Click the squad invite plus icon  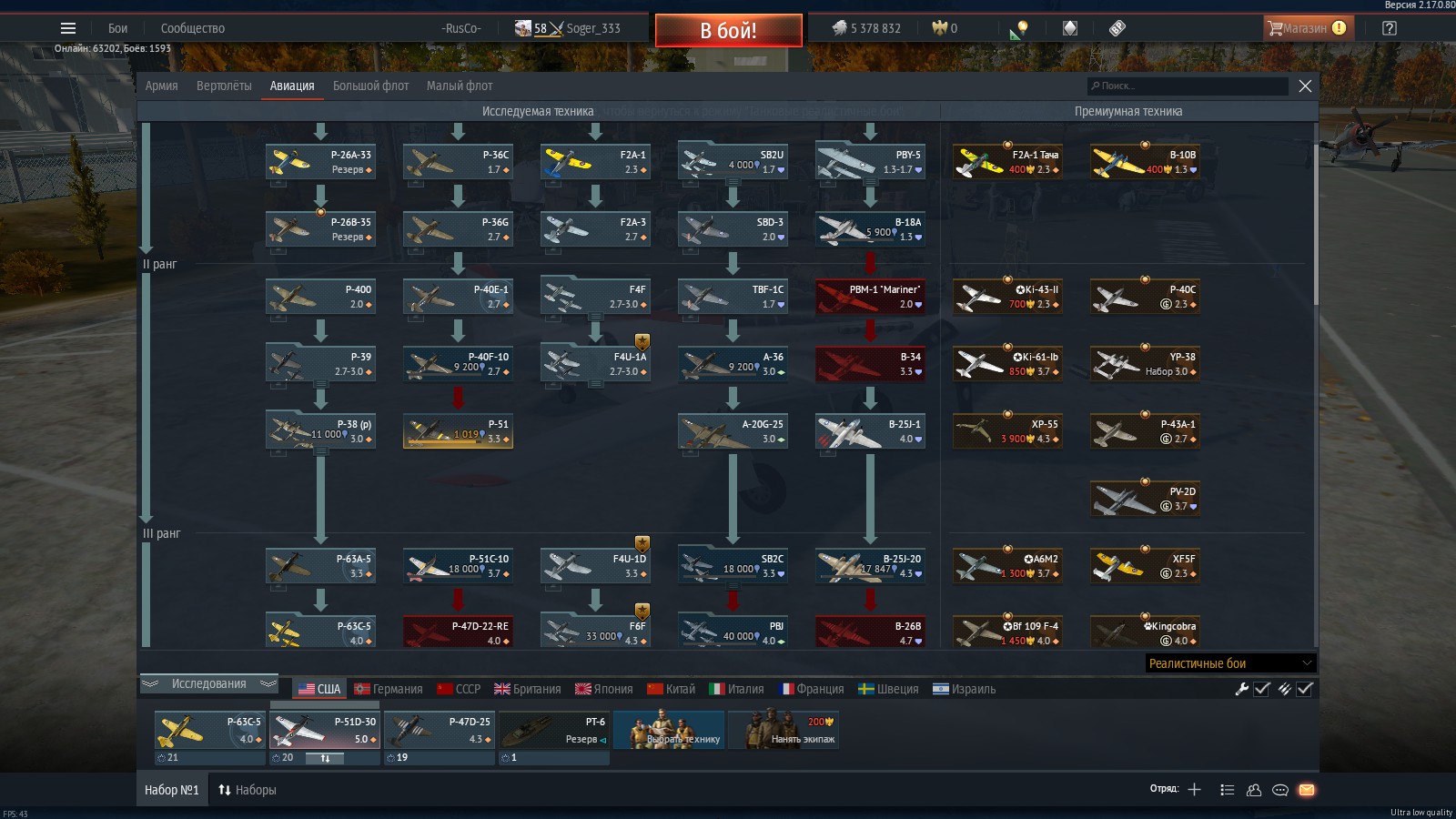1194,790
